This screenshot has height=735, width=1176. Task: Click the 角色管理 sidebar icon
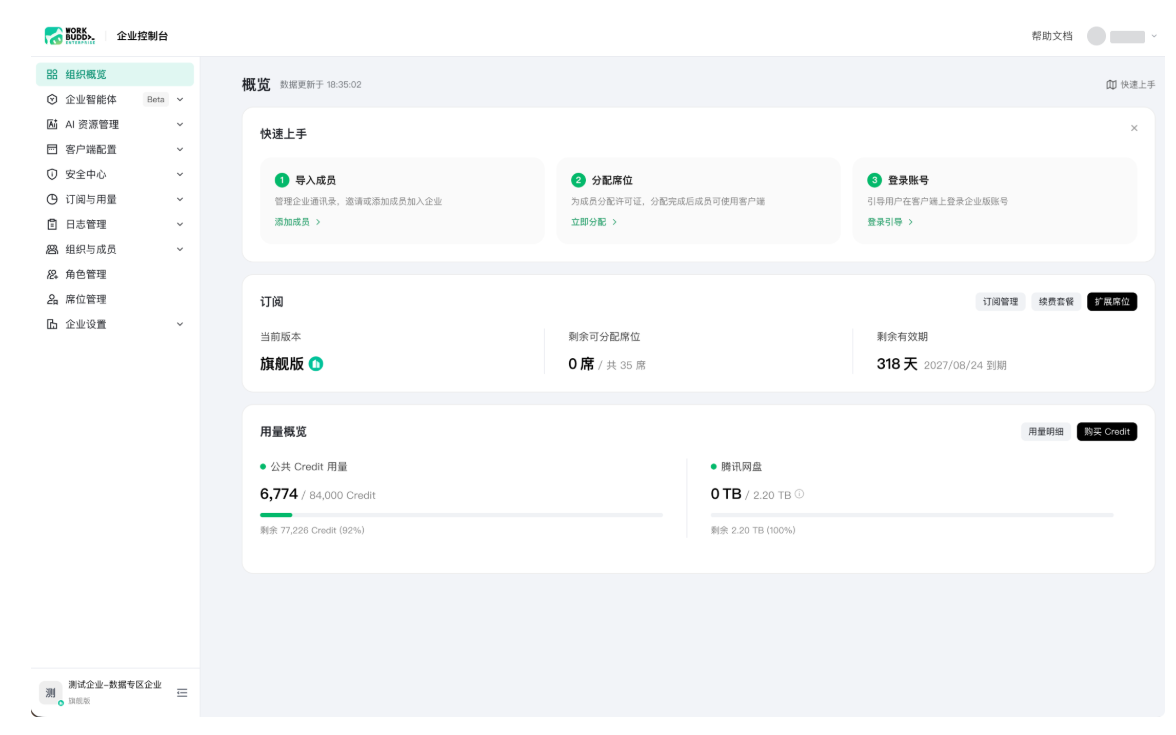[x=52, y=274]
